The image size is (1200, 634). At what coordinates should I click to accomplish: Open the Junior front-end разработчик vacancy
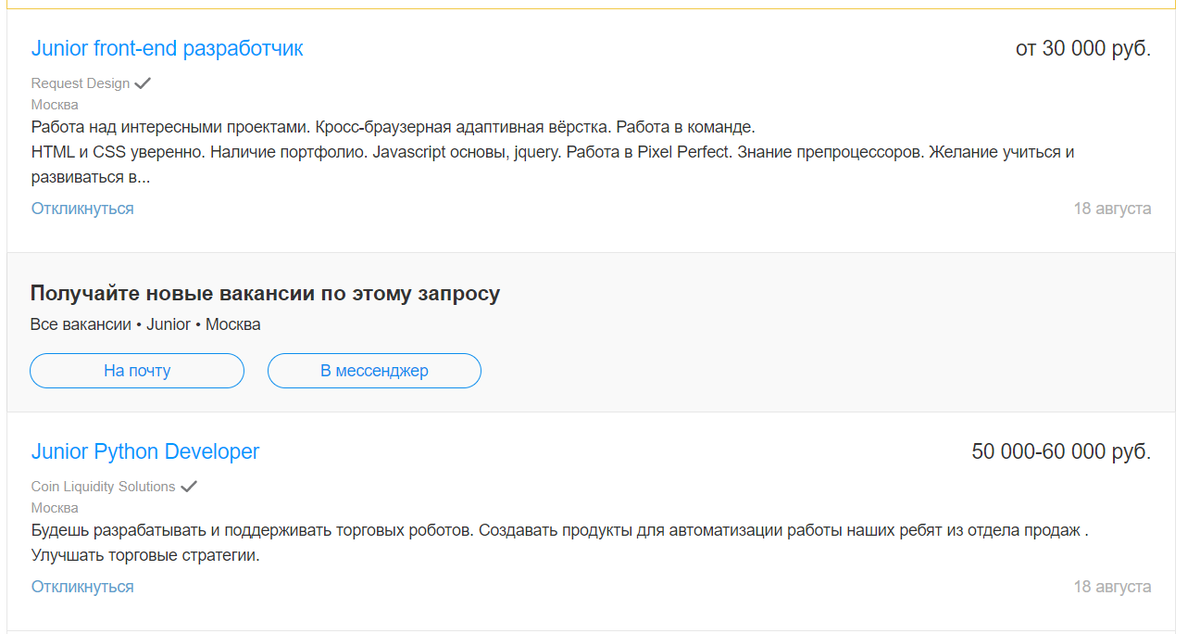coord(166,47)
